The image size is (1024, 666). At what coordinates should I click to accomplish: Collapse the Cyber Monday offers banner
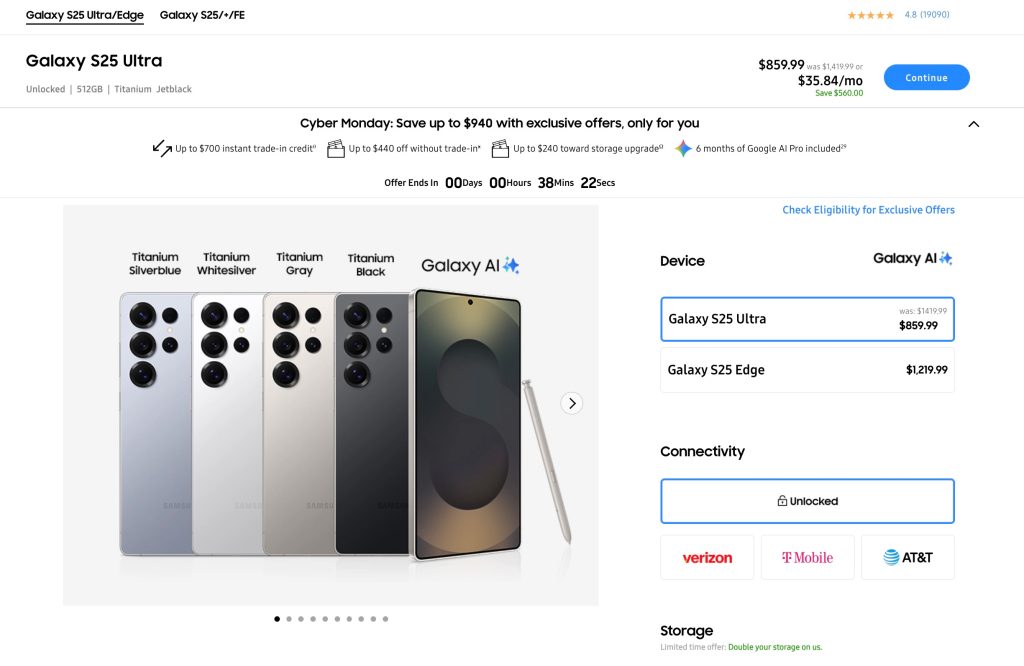point(973,123)
